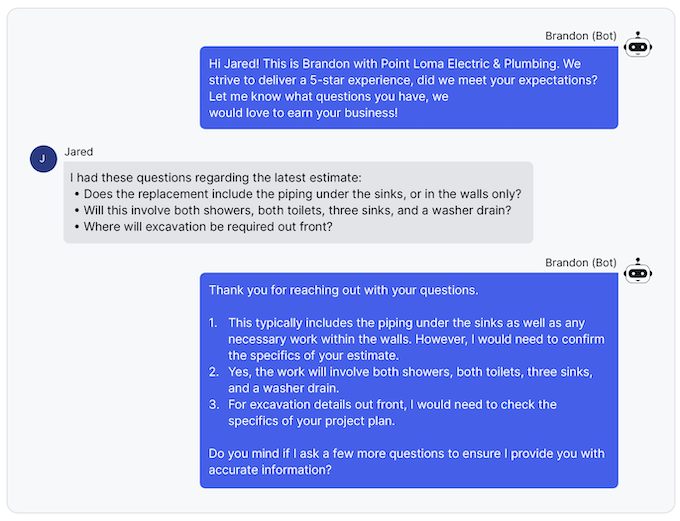The width and height of the screenshot is (680, 521).
Task: Click the "would love to earn your business!" line
Action: pyautogui.click(x=303, y=113)
